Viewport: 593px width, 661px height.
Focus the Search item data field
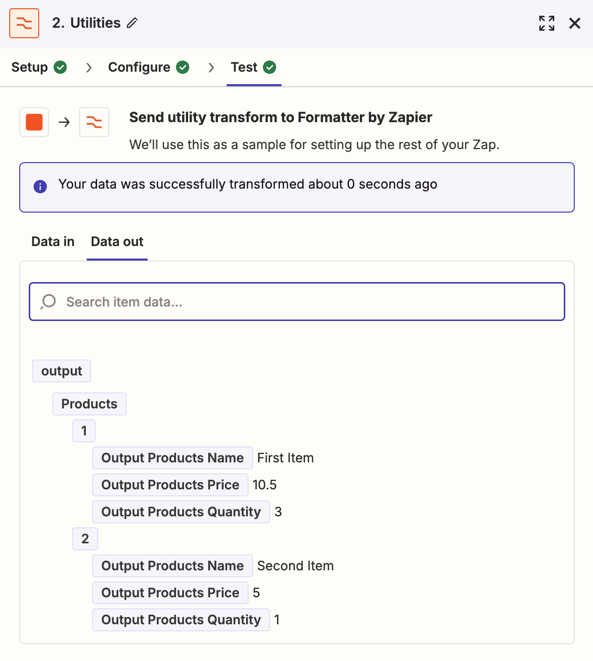point(297,301)
